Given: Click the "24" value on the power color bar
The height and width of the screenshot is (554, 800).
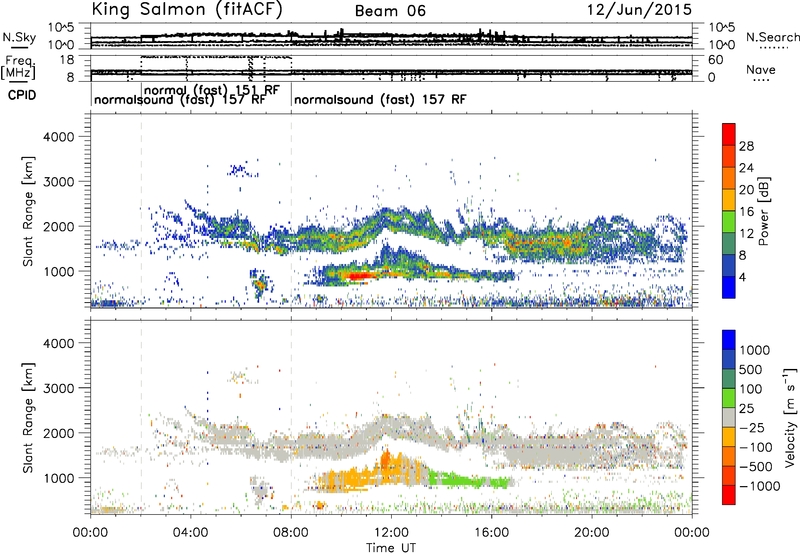Looking at the screenshot, I should pyautogui.click(x=746, y=168).
